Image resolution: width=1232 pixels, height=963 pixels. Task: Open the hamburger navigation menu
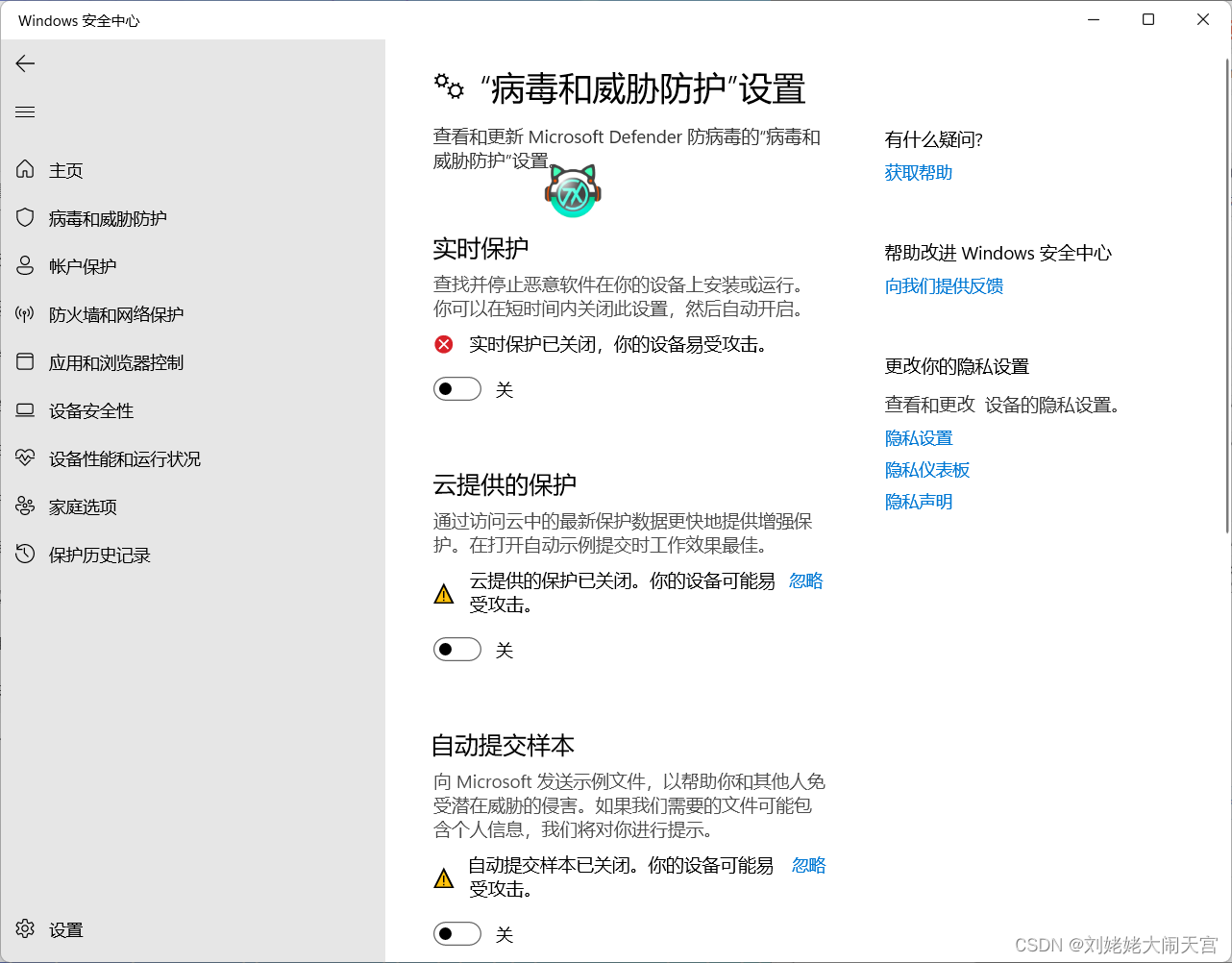tap(25, 112)
